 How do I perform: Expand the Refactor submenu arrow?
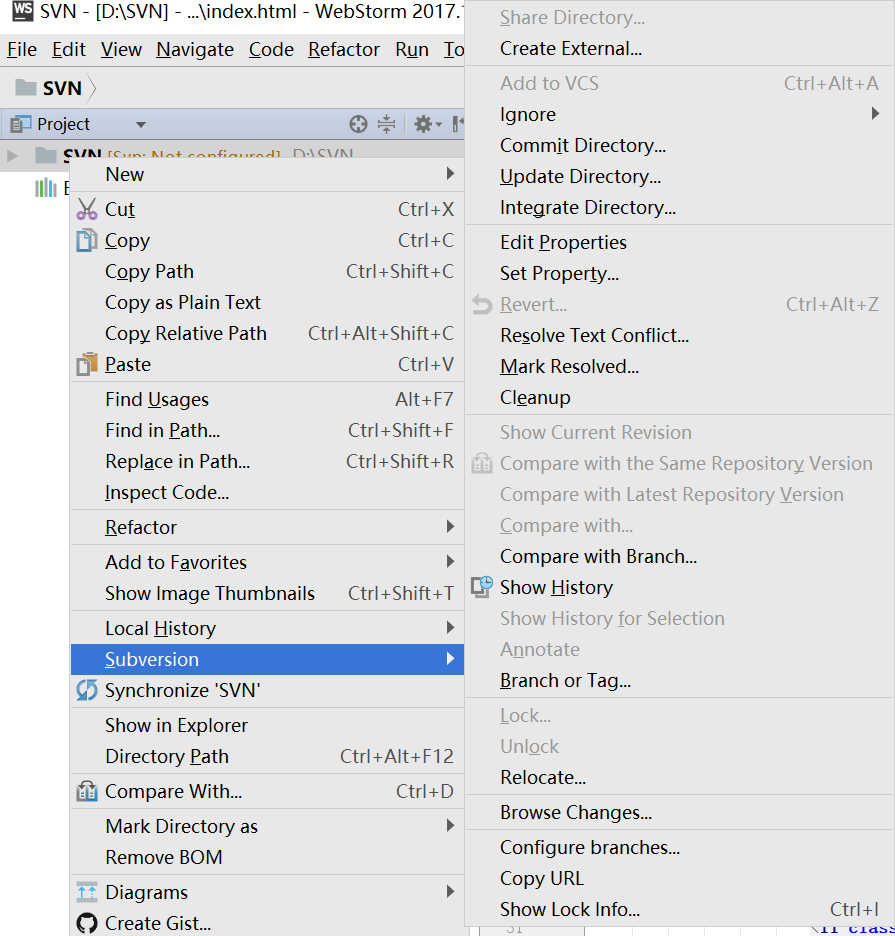pyautogui.click(x=450, y=526)
